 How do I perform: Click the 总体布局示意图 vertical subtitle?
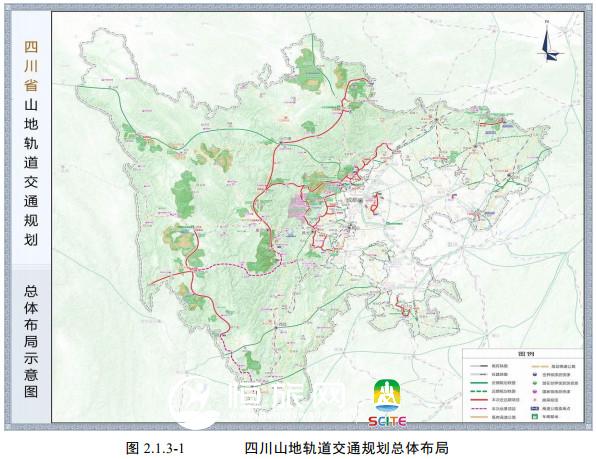[x=30, y=341]
